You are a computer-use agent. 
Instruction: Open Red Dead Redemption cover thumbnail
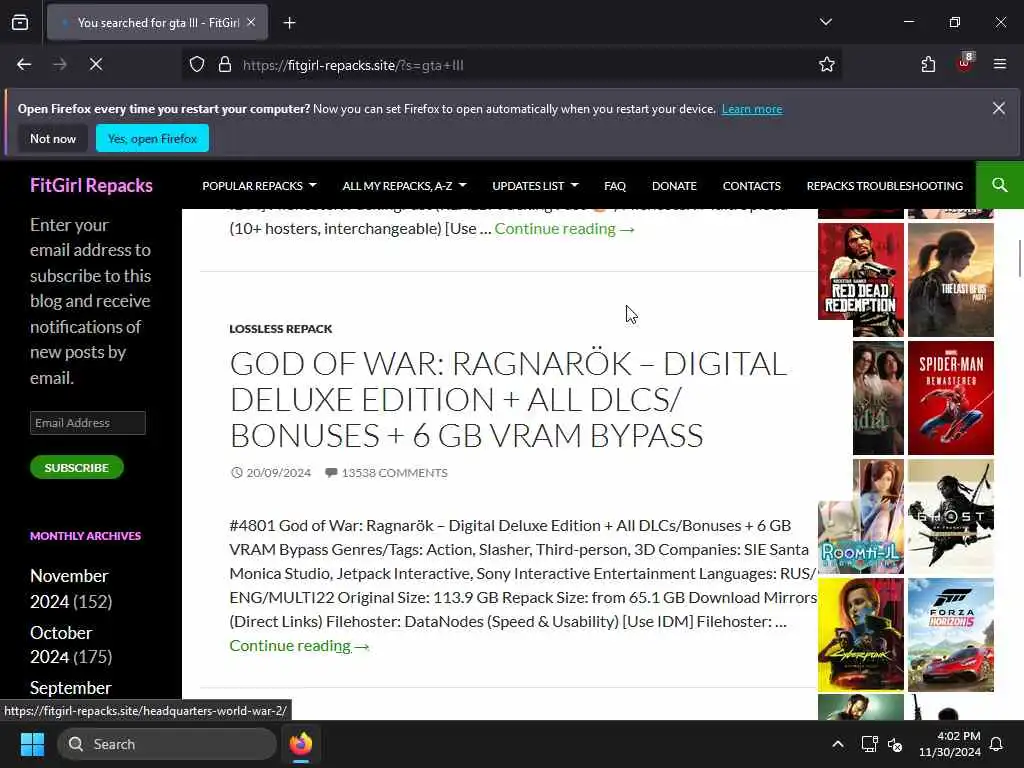861,280
